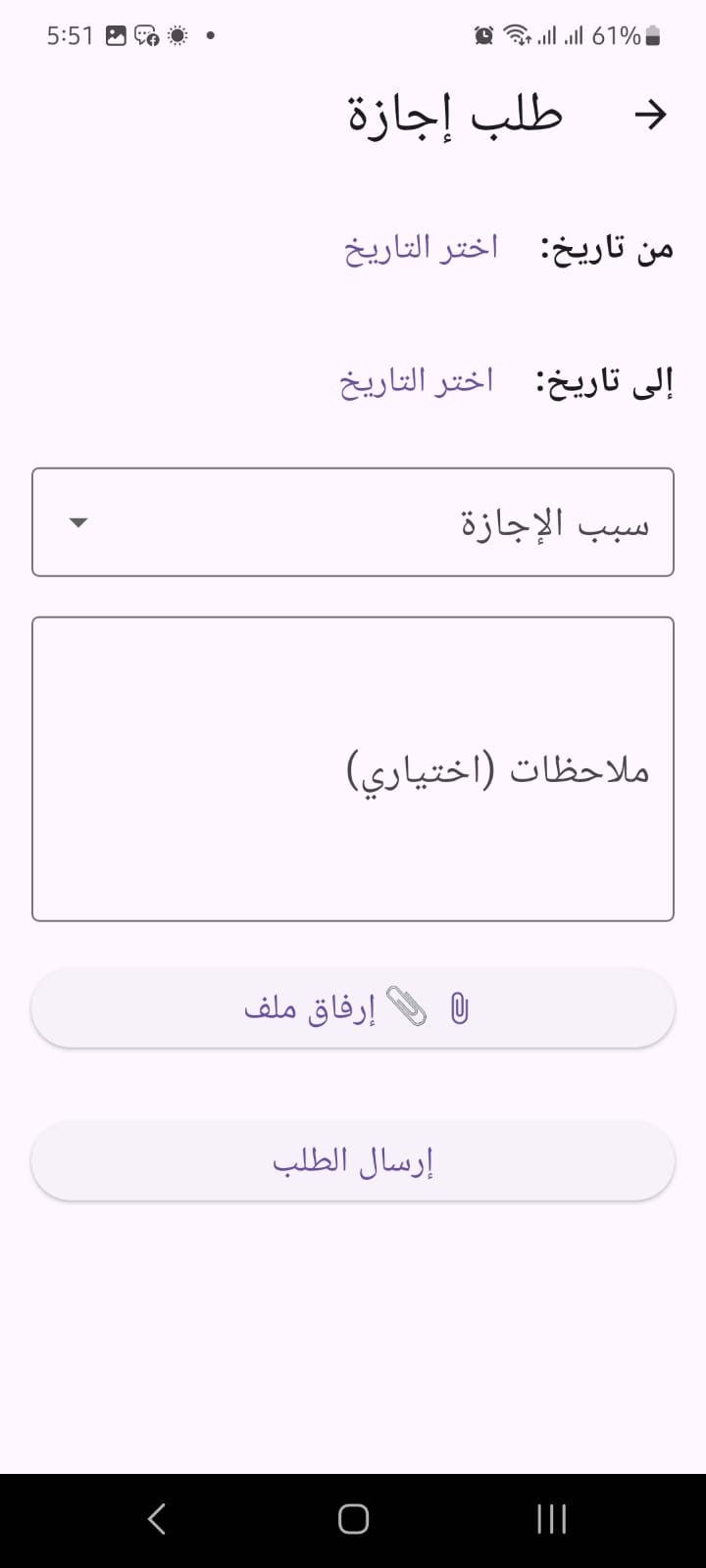Viewport: 706px width, 1568px height.
Task: Tap the إرفاق ملف button label
Action: 310,1008
